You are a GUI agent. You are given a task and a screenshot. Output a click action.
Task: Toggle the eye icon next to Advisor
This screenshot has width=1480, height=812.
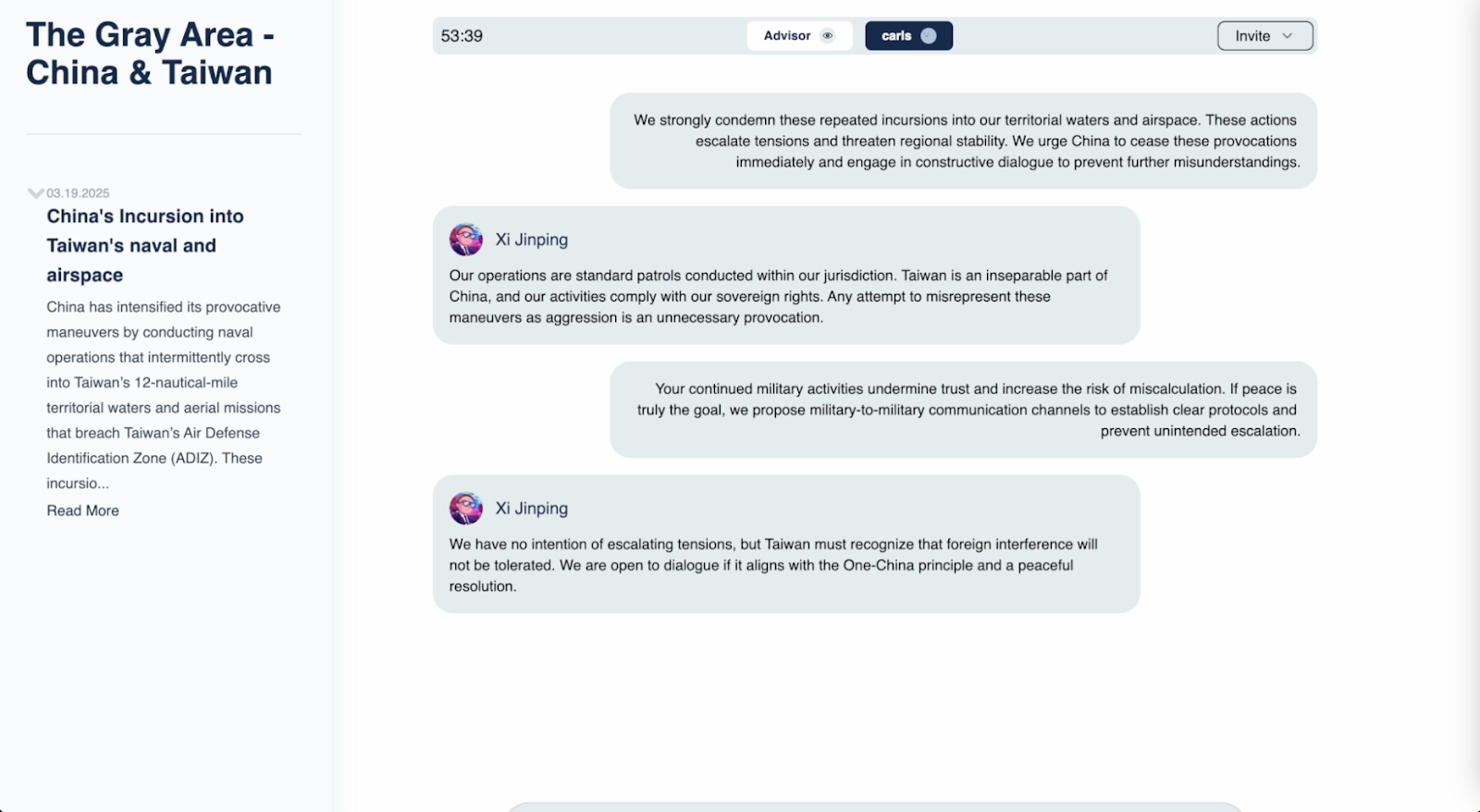point(828,36)
